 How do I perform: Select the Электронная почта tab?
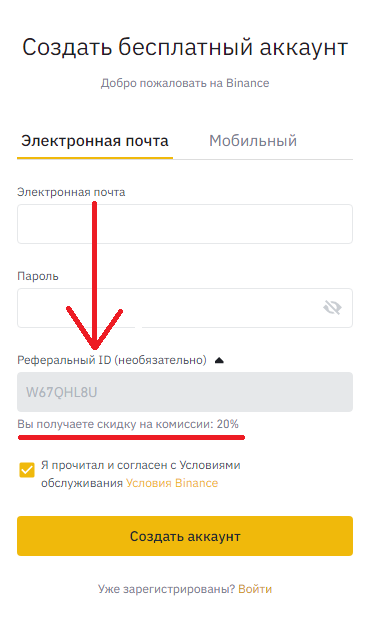tap(95, 141)
